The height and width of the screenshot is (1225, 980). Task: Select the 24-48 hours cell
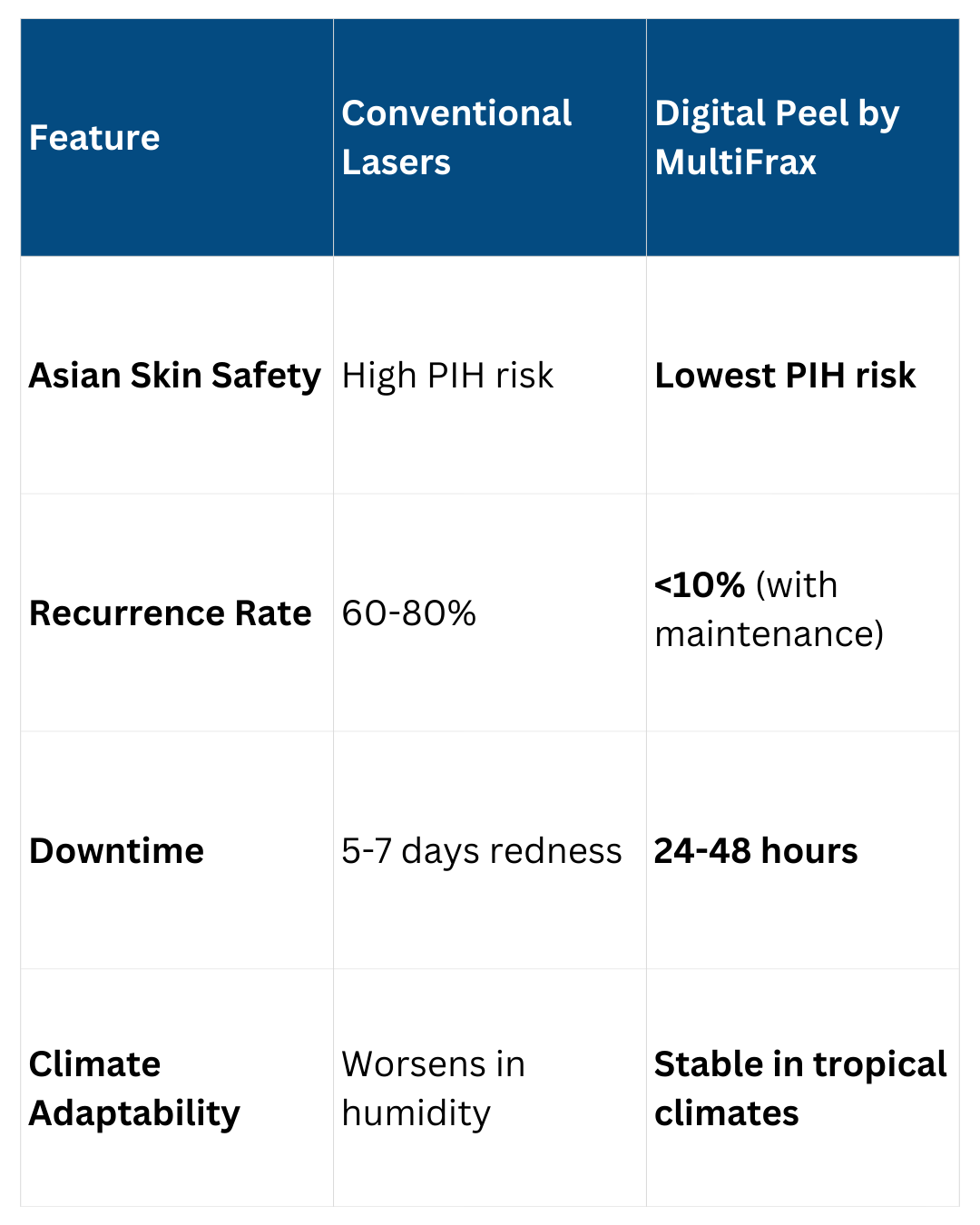[x=756, y=851]
